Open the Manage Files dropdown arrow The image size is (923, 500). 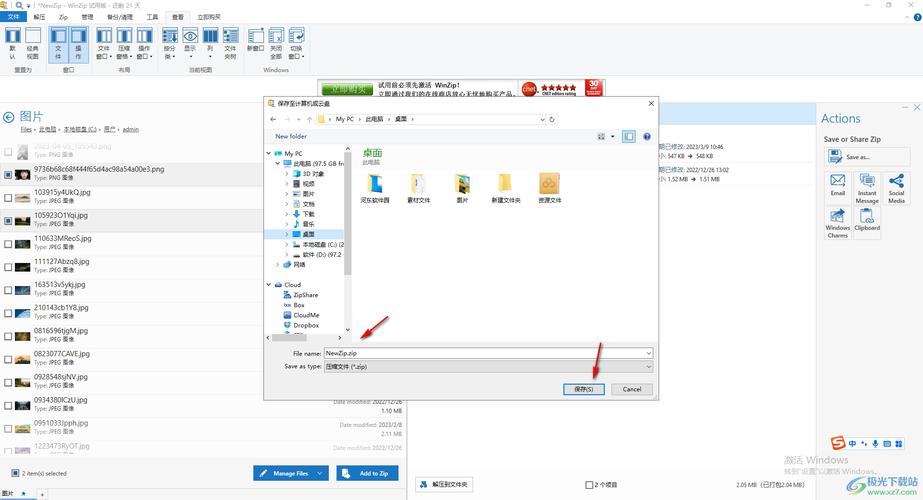321,473
